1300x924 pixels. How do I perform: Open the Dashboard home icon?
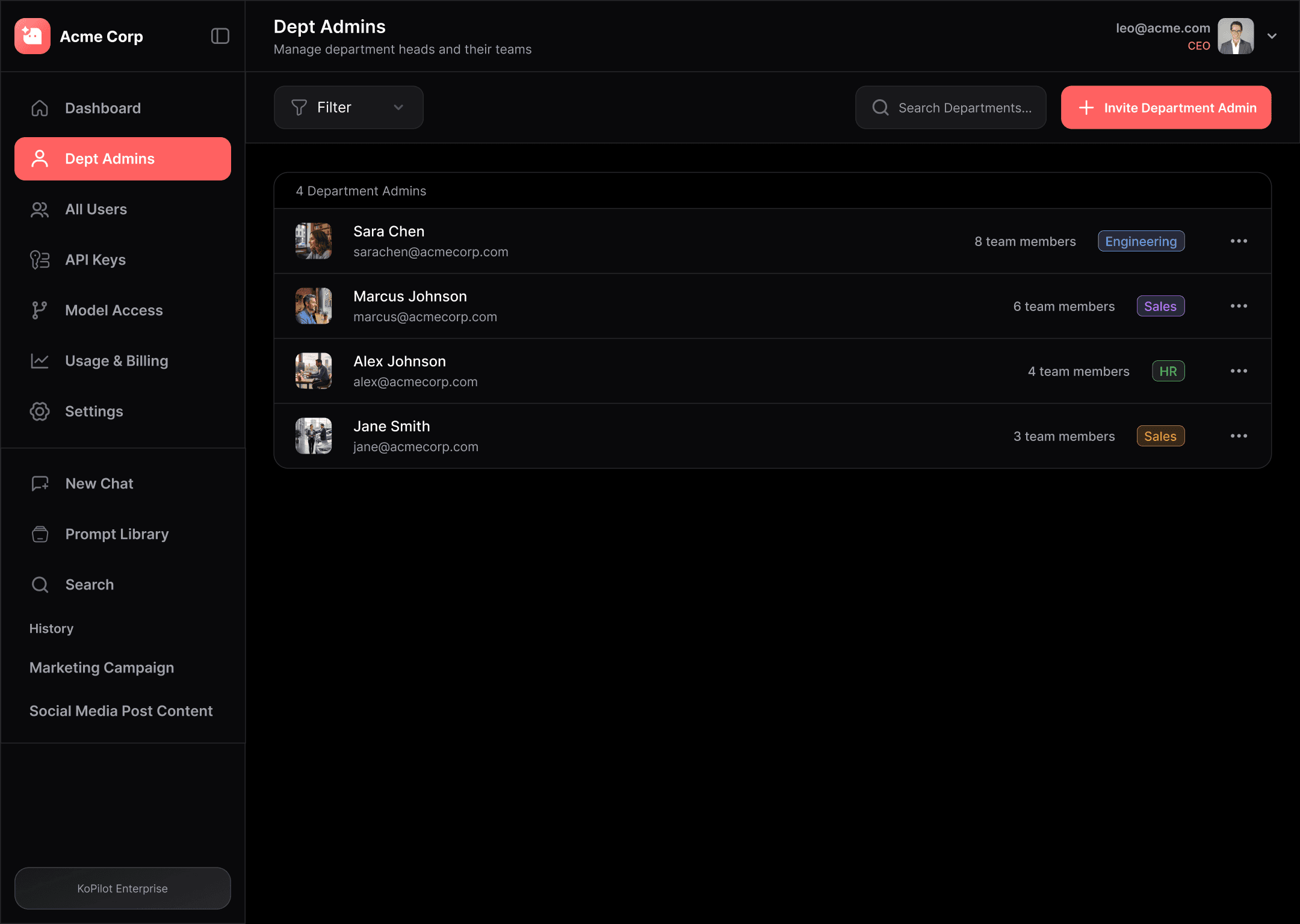40,108
